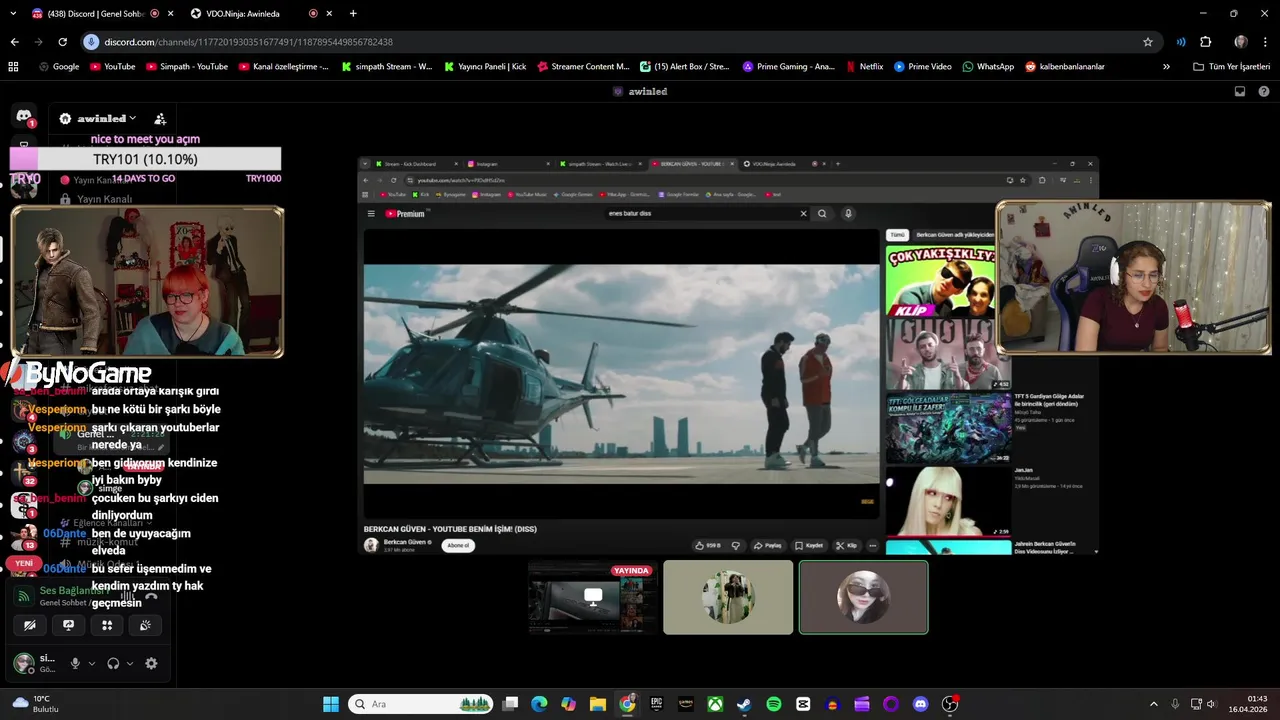
Task: Select the voice participant tile with the standing person avatar
Action: pyautogui.click(x=728, y=597)
